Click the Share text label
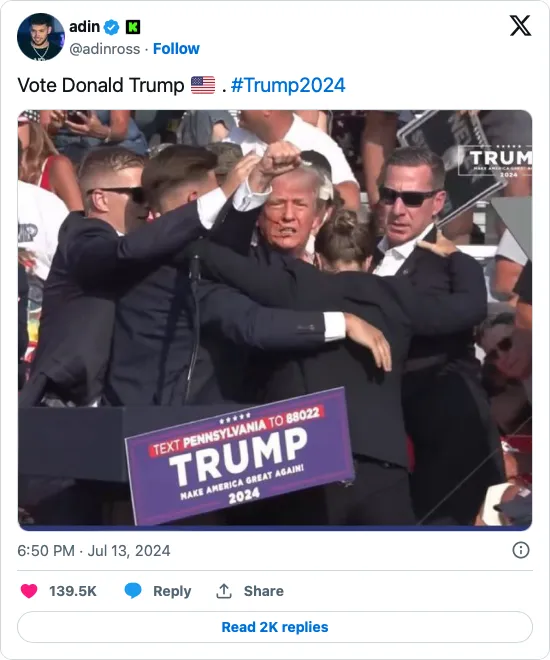The height and width of the screenshot is (660, 550). coord(264,591)
